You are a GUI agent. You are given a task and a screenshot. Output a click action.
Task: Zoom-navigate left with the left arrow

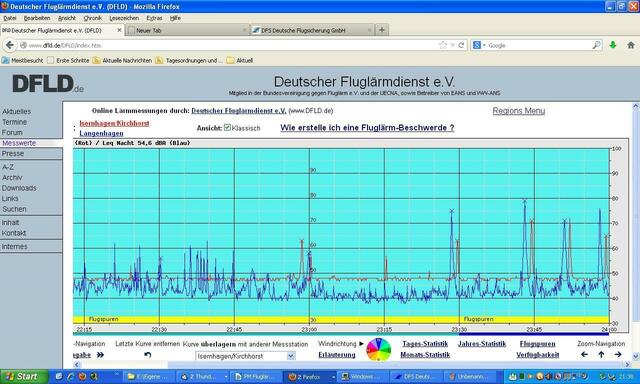(x=584, y=355)
